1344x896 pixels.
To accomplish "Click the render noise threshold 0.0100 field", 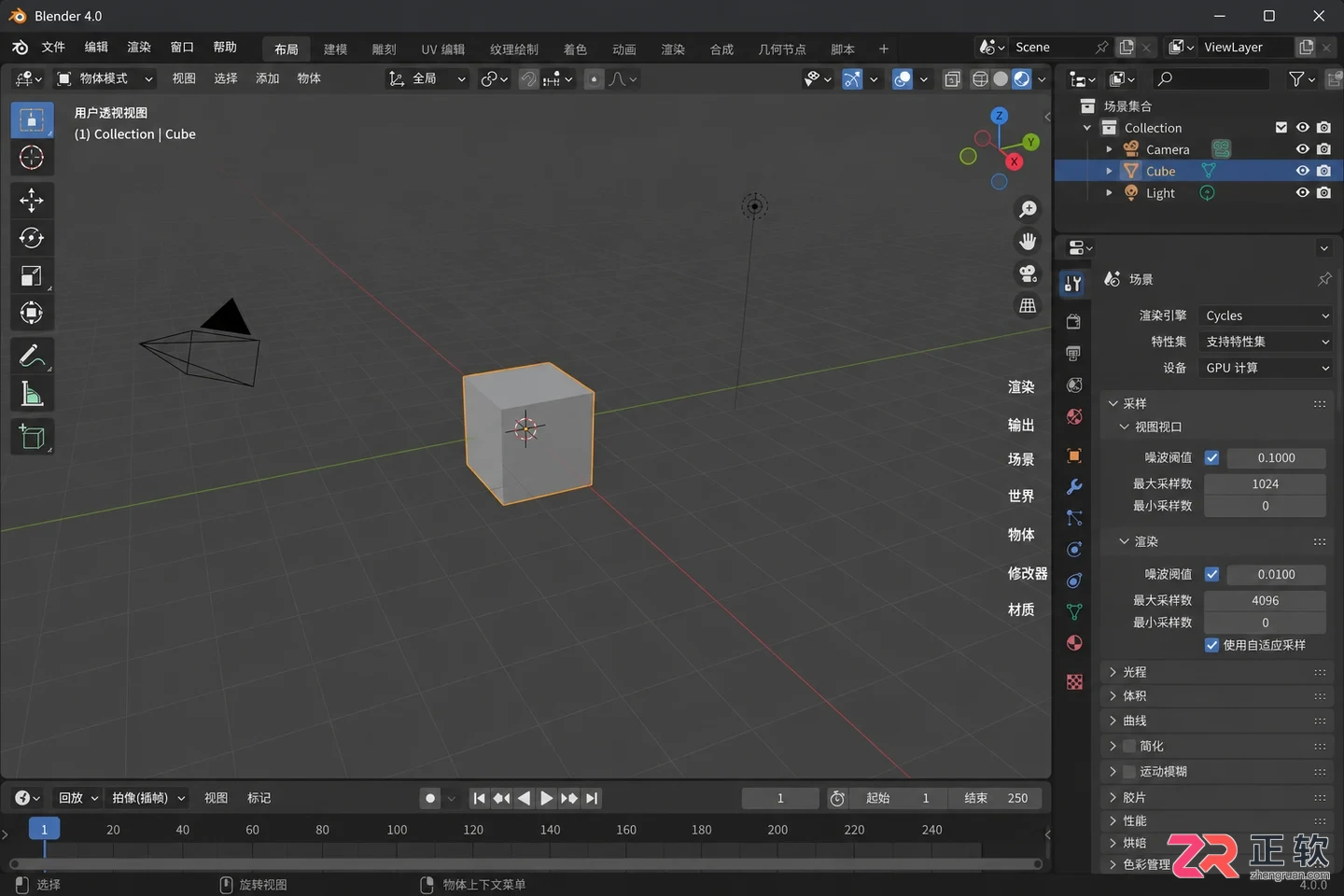I will 1276,574.
